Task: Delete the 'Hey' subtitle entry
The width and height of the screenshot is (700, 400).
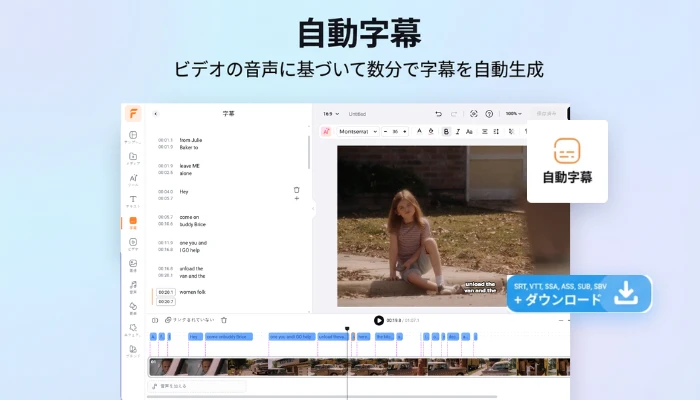Action: tap(296, 190)
